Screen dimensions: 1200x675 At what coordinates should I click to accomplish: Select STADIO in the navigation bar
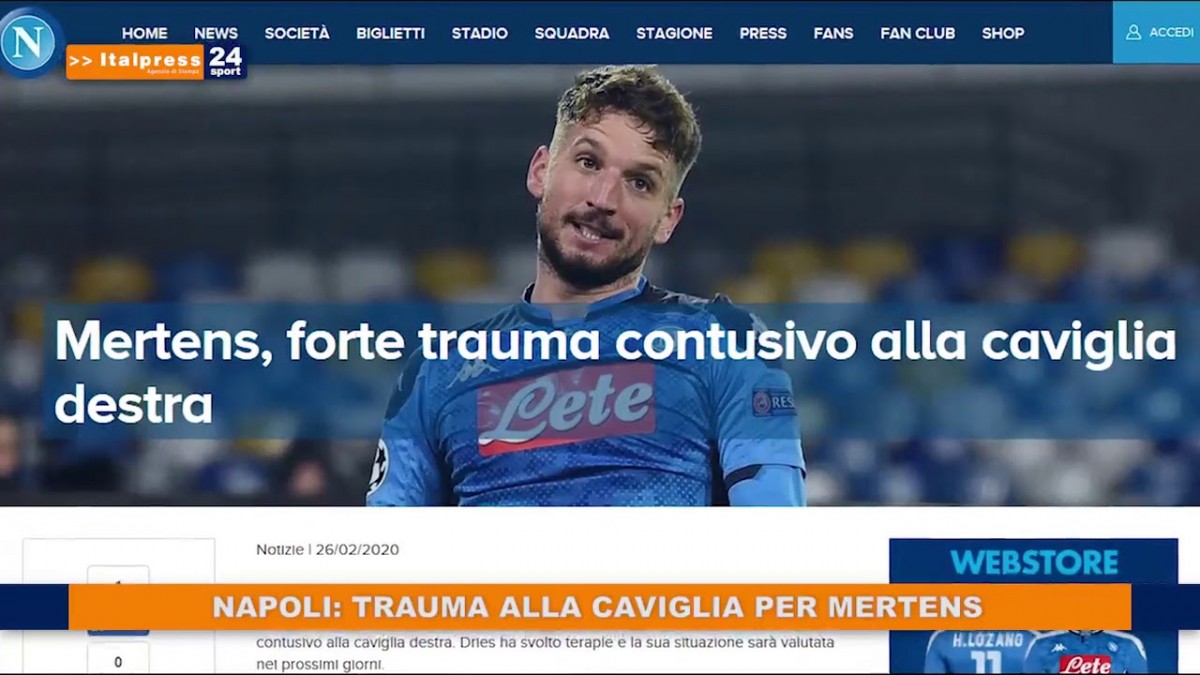pyautogui.click(x=480, y=33)
